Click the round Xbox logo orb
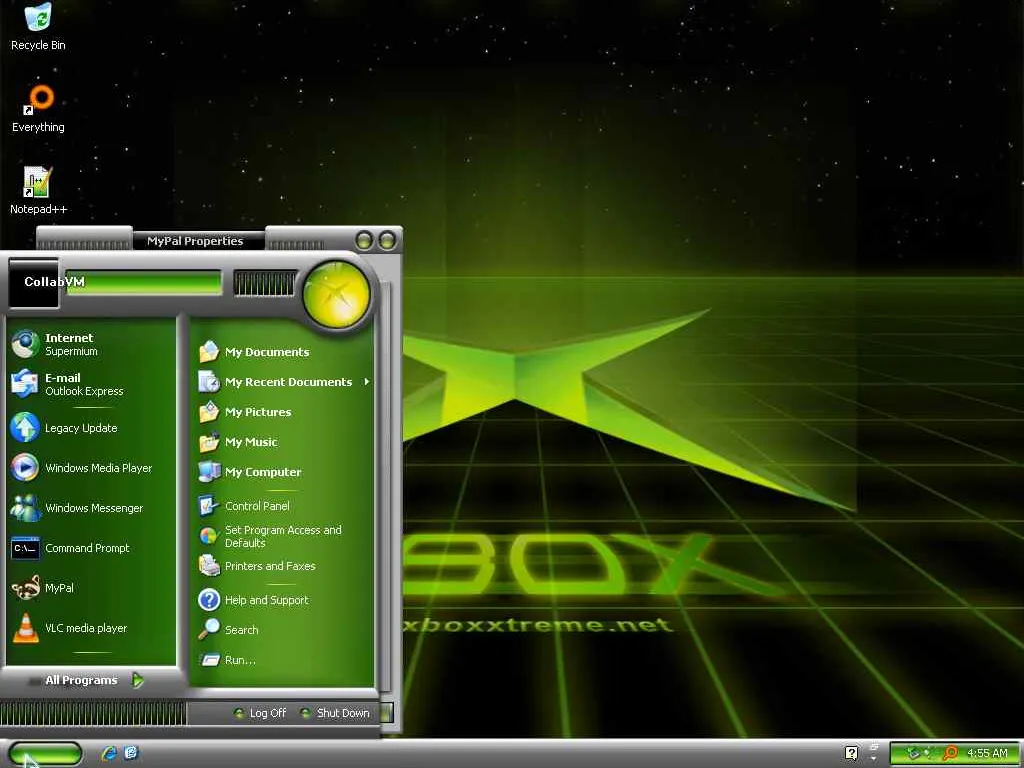This screenshot has height=768, width=1024. tap(336, 294)
